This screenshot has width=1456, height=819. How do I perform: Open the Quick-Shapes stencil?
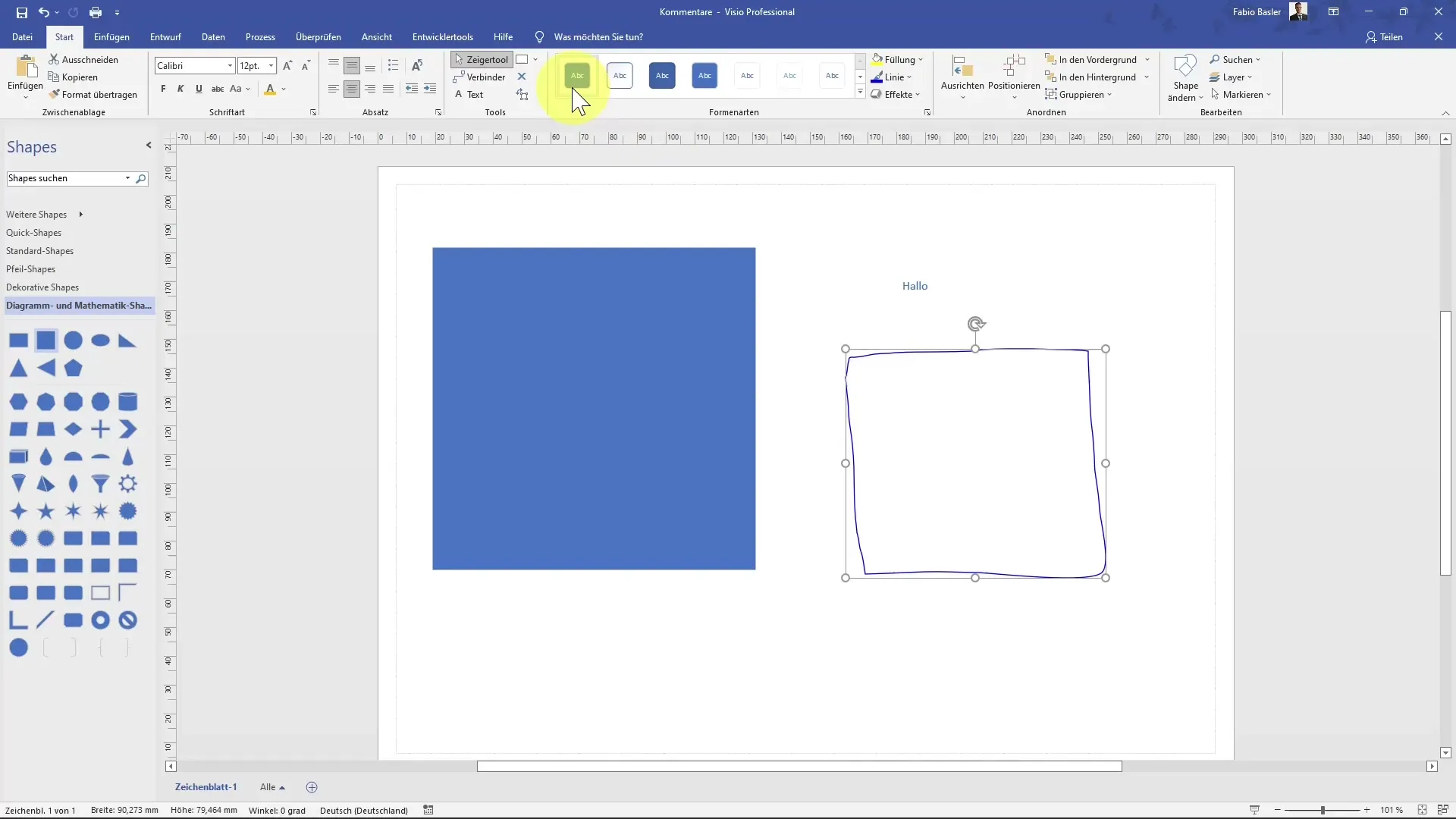(x=33, y=233)
